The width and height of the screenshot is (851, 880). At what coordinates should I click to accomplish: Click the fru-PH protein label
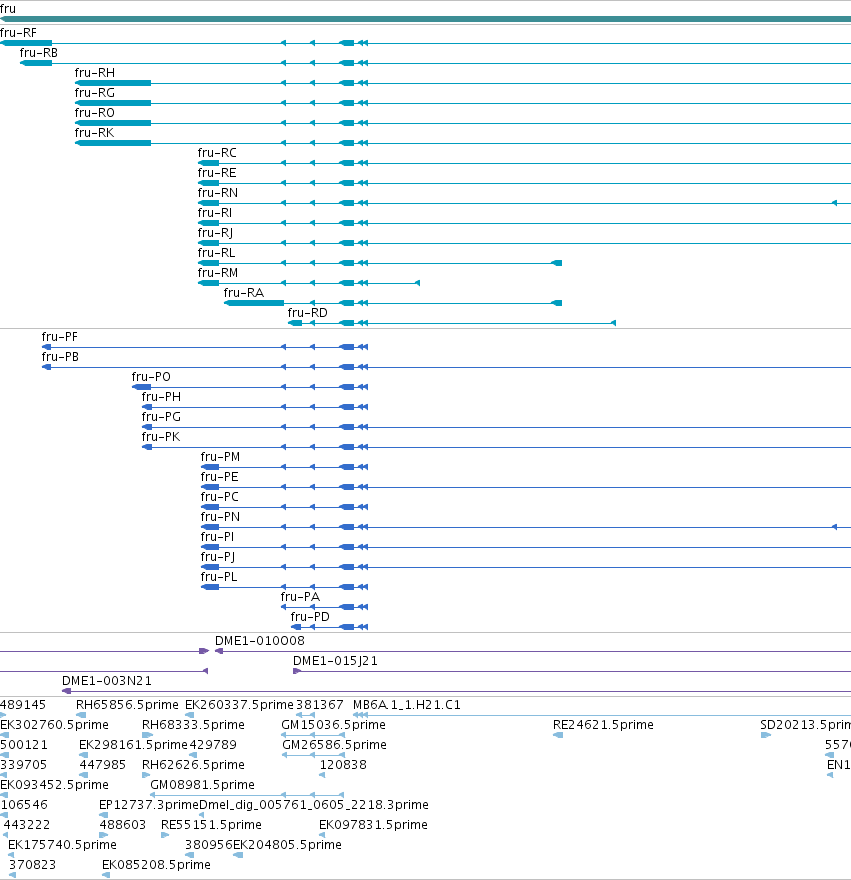tap(161, 397)
